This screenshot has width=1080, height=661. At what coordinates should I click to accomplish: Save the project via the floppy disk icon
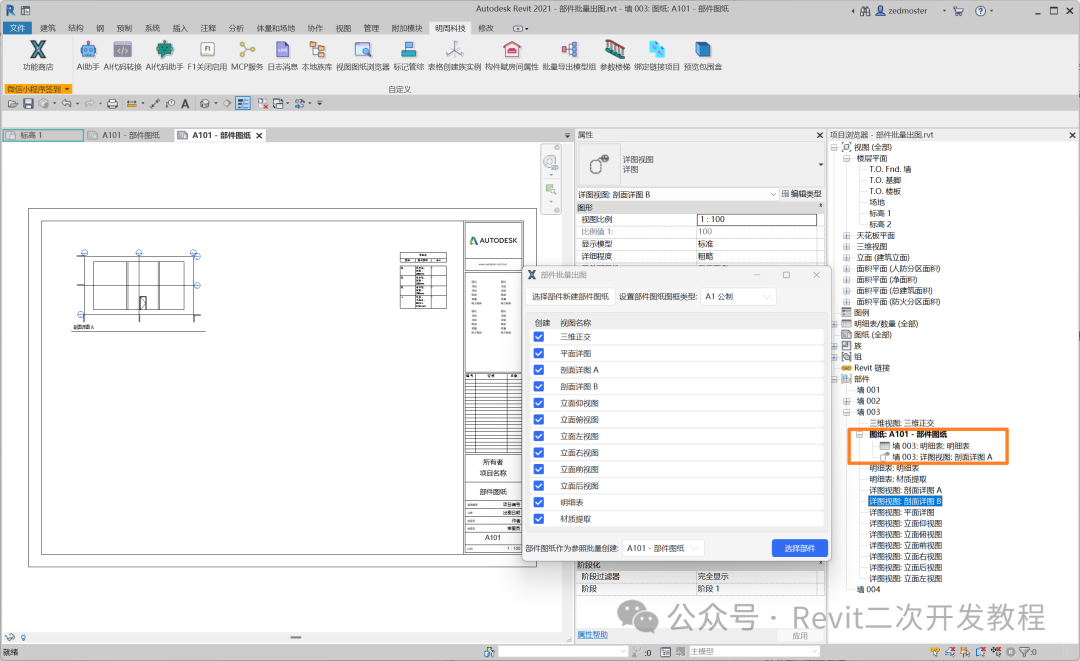pos(28,103)
